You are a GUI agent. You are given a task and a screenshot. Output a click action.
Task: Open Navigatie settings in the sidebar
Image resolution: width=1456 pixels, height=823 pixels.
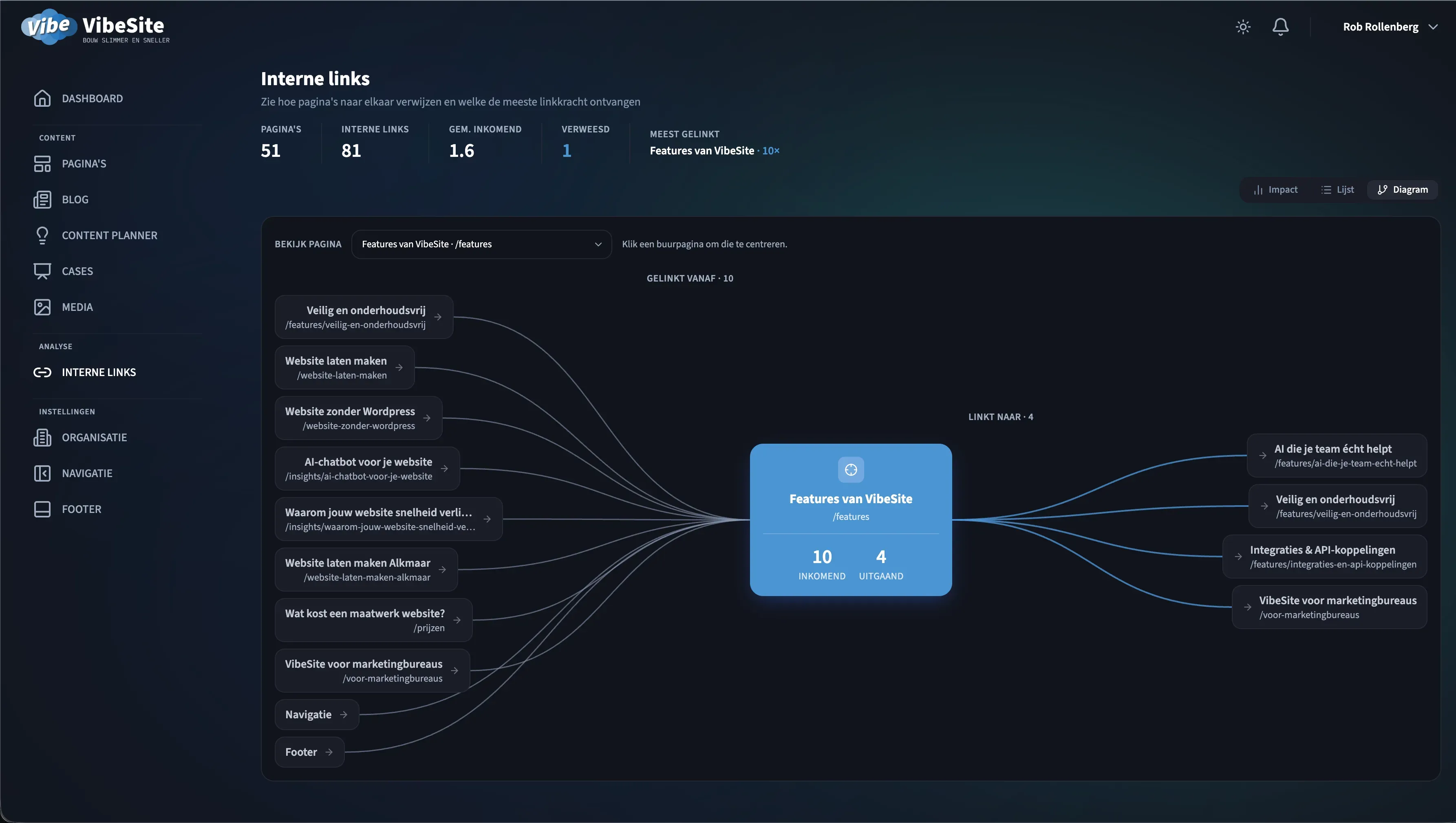(x=87, y=473)
